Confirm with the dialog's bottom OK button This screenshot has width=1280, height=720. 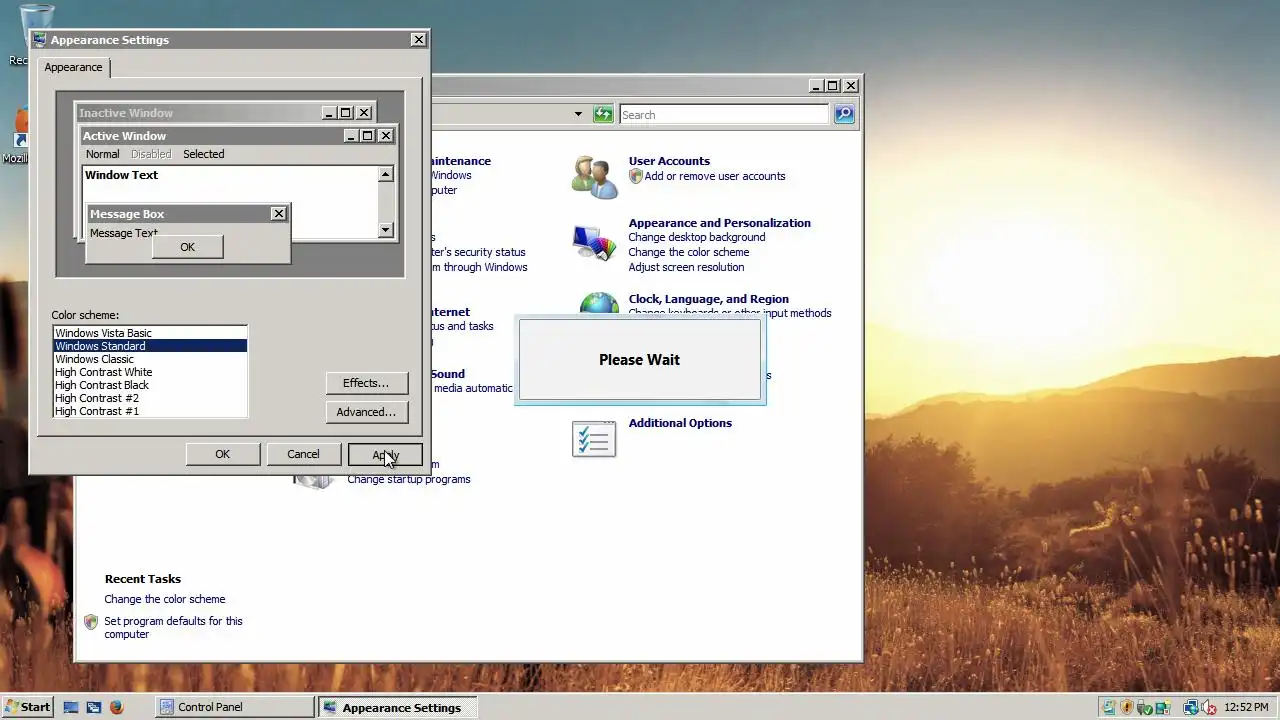tap(223, 454)
